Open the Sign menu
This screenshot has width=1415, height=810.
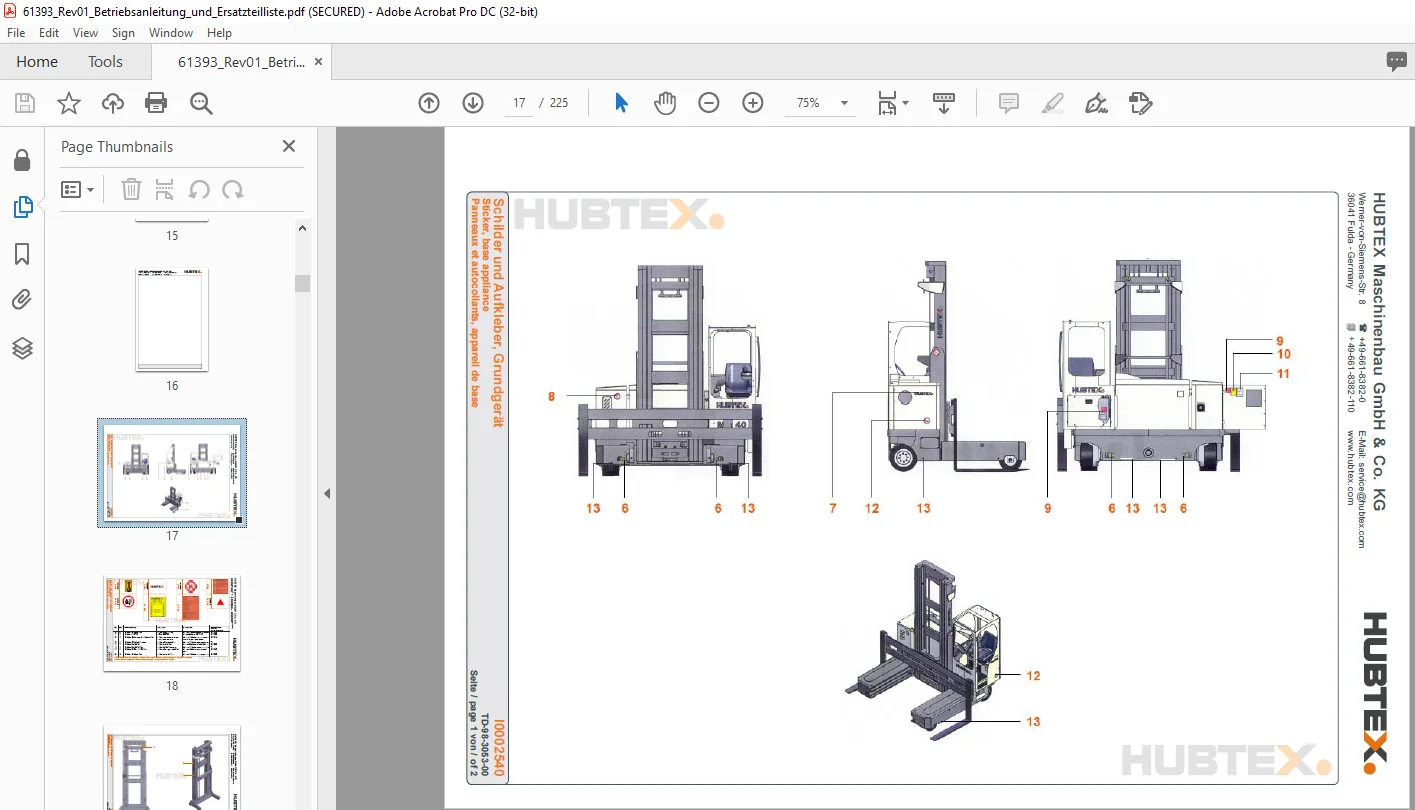point(123,33)
